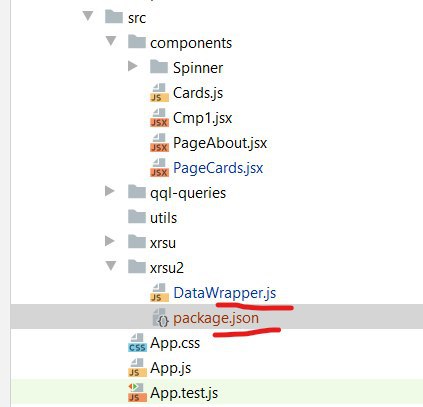Click the src folder icon
The height and width of the screenshot is (407, 423).
click(x=114, y=17)
